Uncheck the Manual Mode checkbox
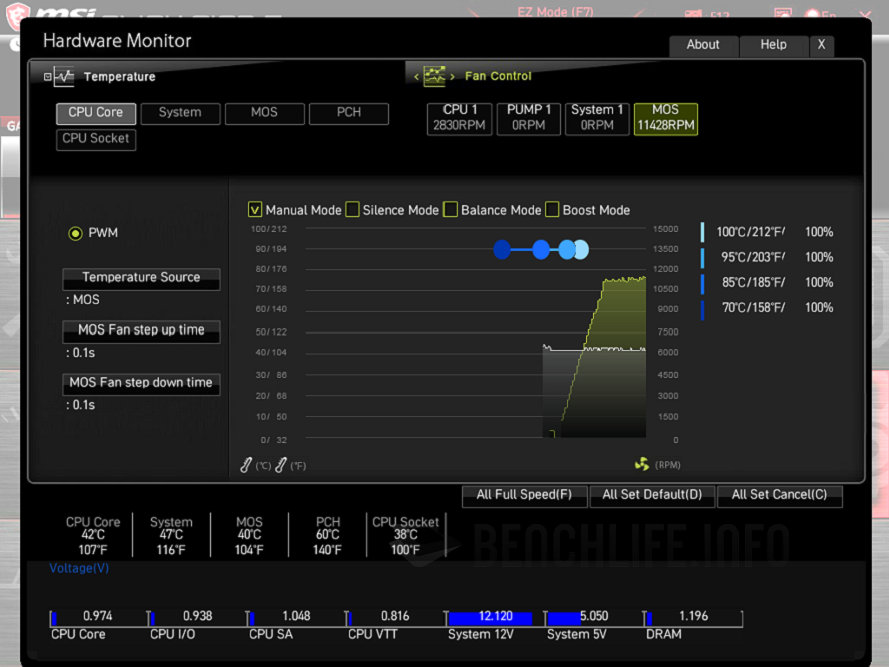889x667 pixels. coord(255,210)
